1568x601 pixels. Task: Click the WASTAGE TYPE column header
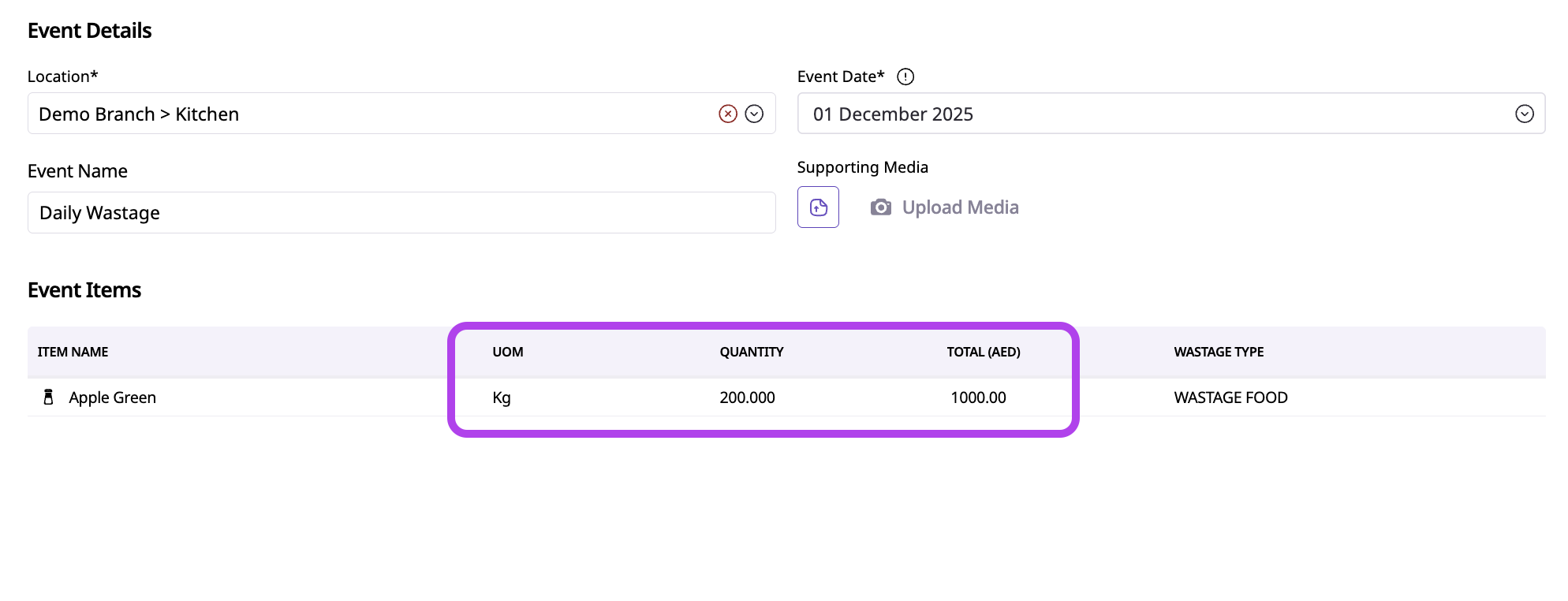click(x=1218, y=352)
